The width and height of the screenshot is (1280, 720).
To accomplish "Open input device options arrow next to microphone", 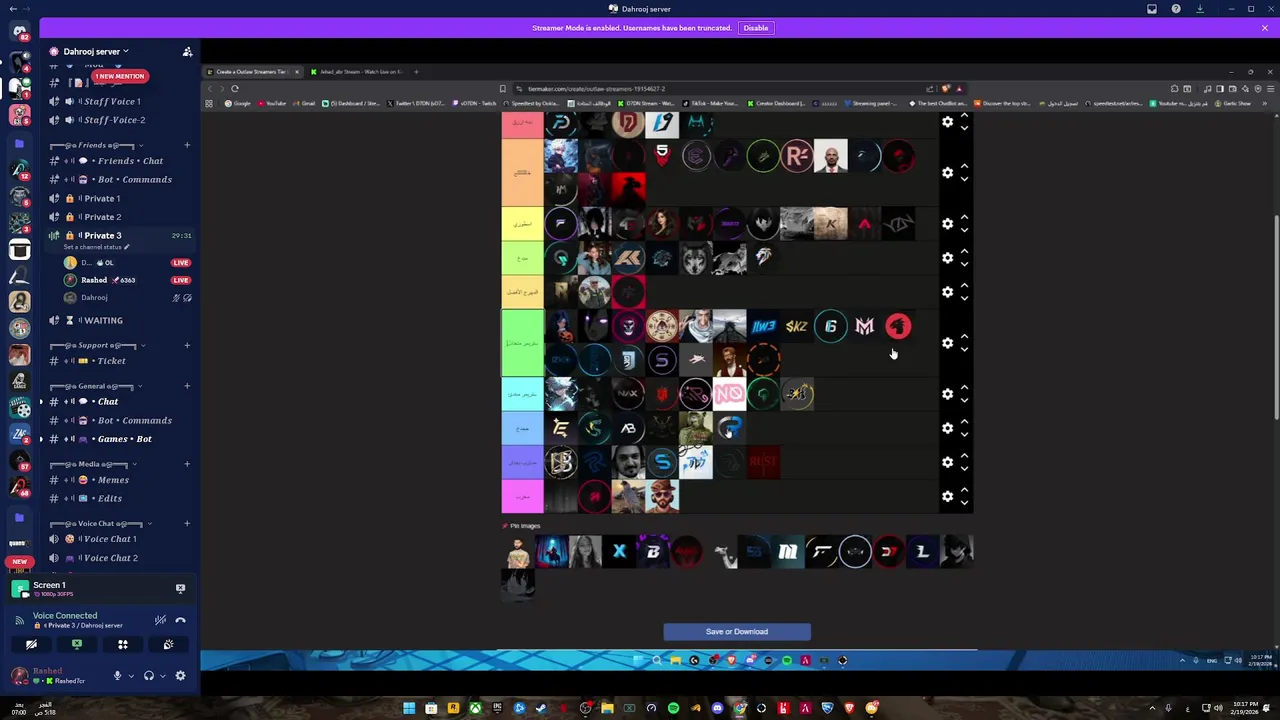I will point(130,676).
